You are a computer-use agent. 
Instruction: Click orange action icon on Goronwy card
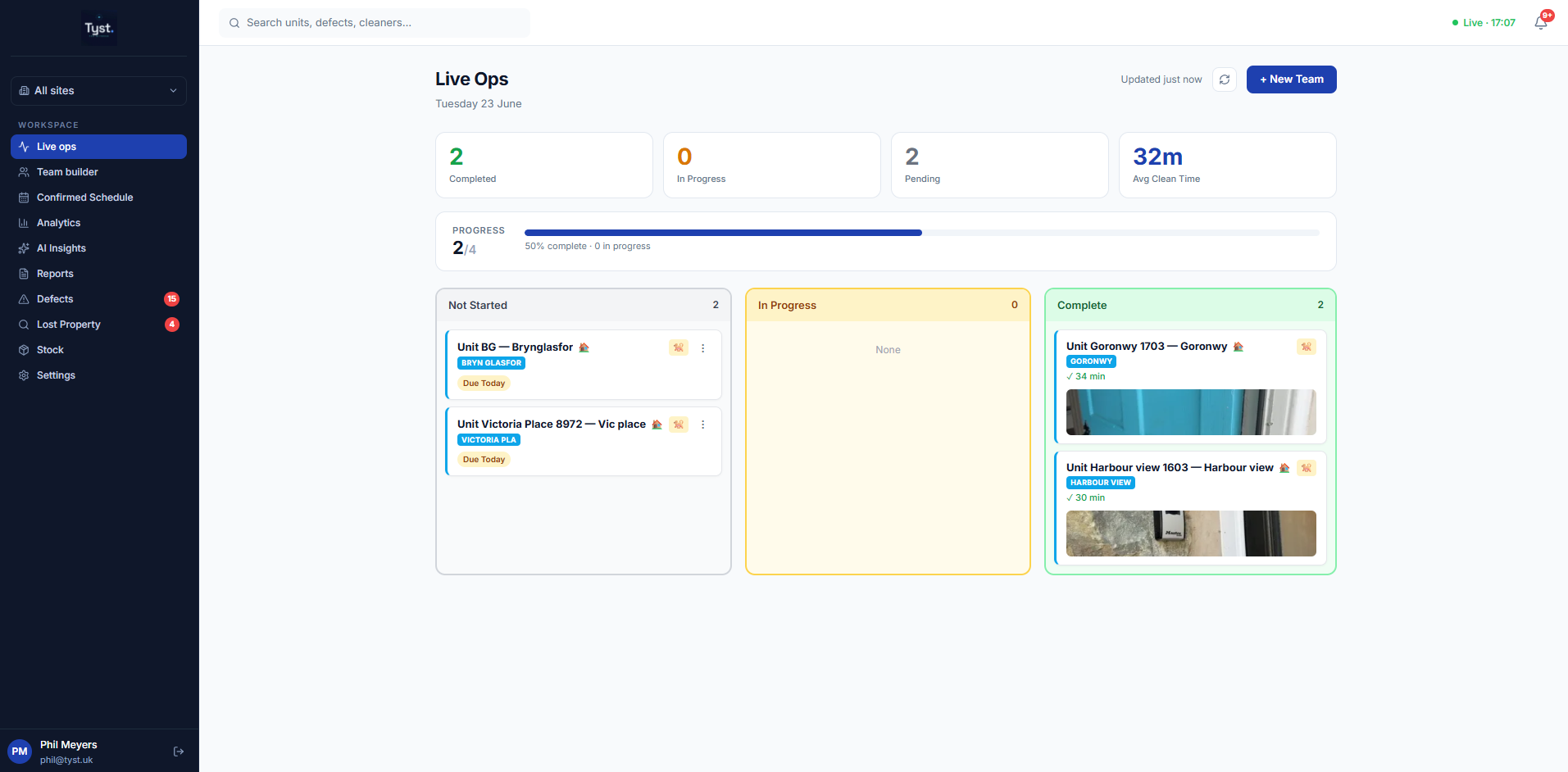point(1307,347)
